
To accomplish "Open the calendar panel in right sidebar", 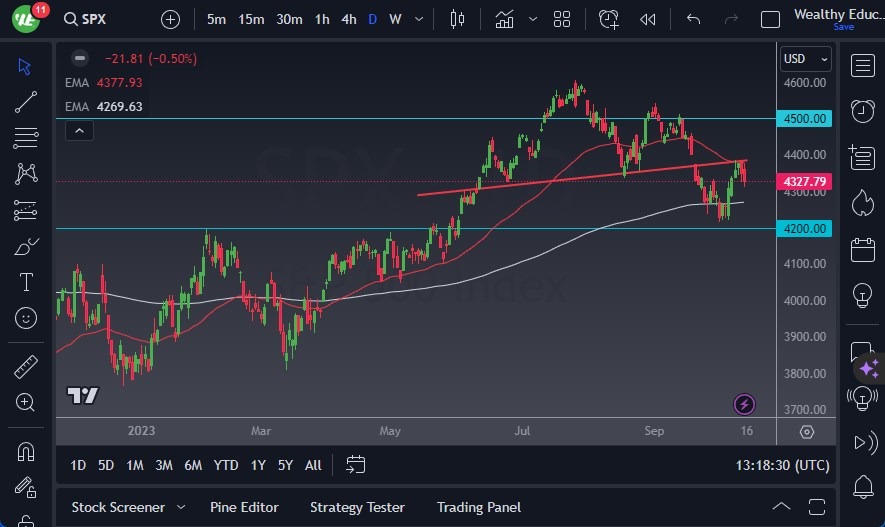I will coord(862,250).
